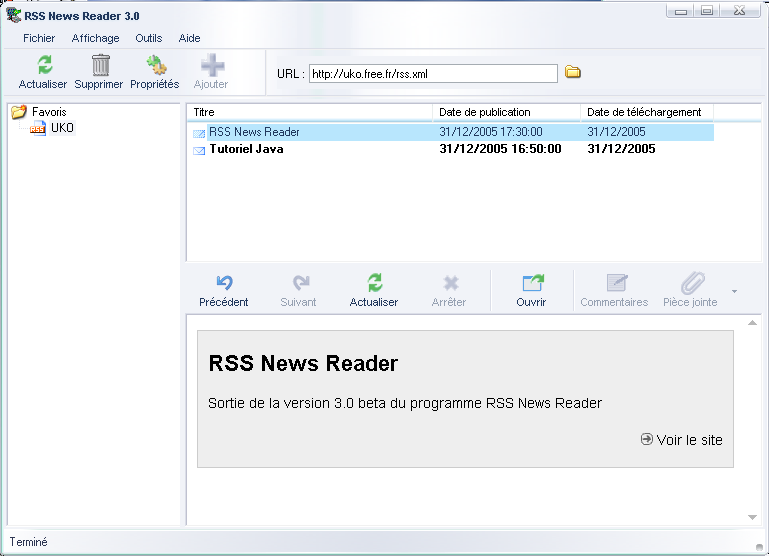Screen dimensions: 769x556
Task: Click the RSS News Reader heading in the preview
Action: [x=303, y=363]
